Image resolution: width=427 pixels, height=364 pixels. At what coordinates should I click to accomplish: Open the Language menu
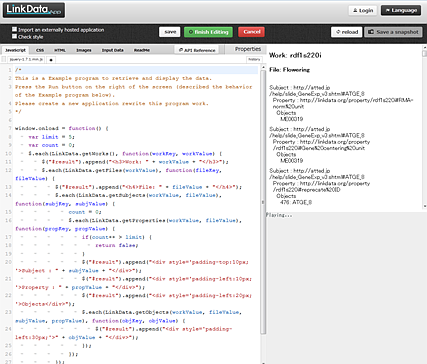pos(401,10)
